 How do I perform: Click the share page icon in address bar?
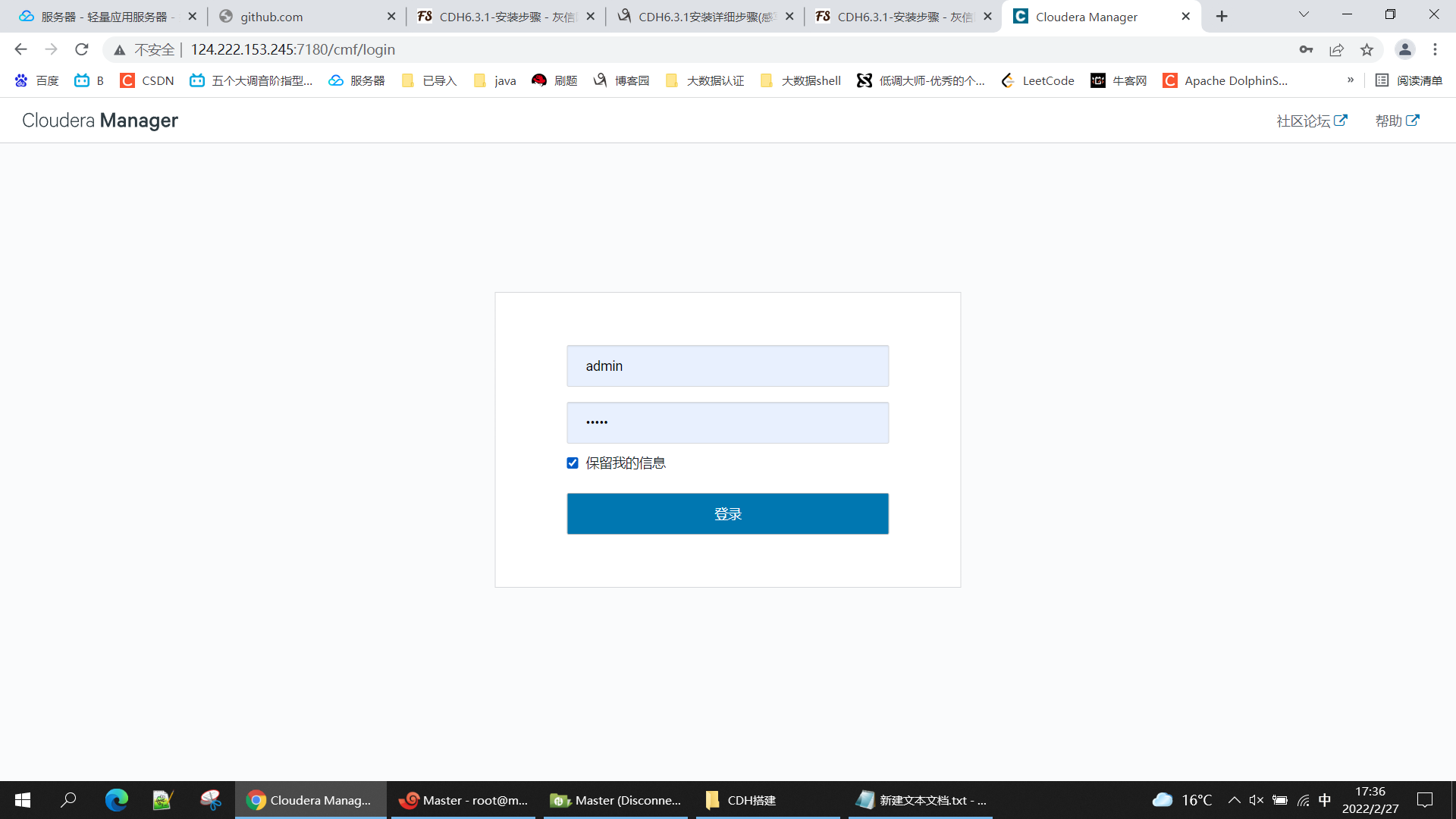click(x=1336, y=49)
